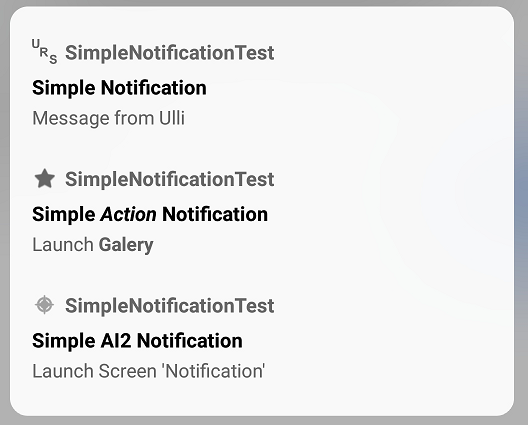Screen dimensions: 528x425
Task: Tap the "Launch Screen 'Notification'" text
Action: (148, 371)
